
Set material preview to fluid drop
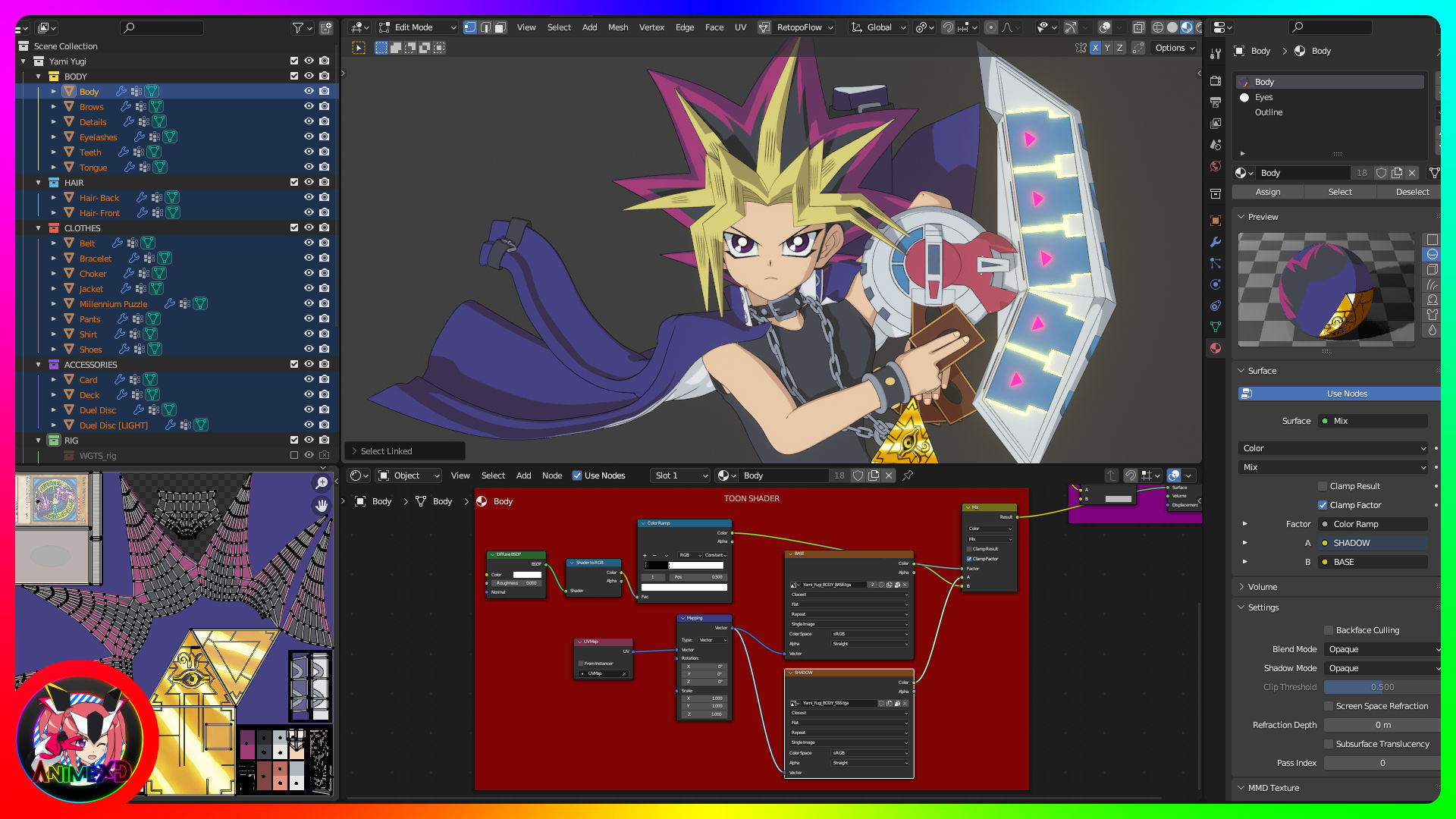(x=1432, y=330)
